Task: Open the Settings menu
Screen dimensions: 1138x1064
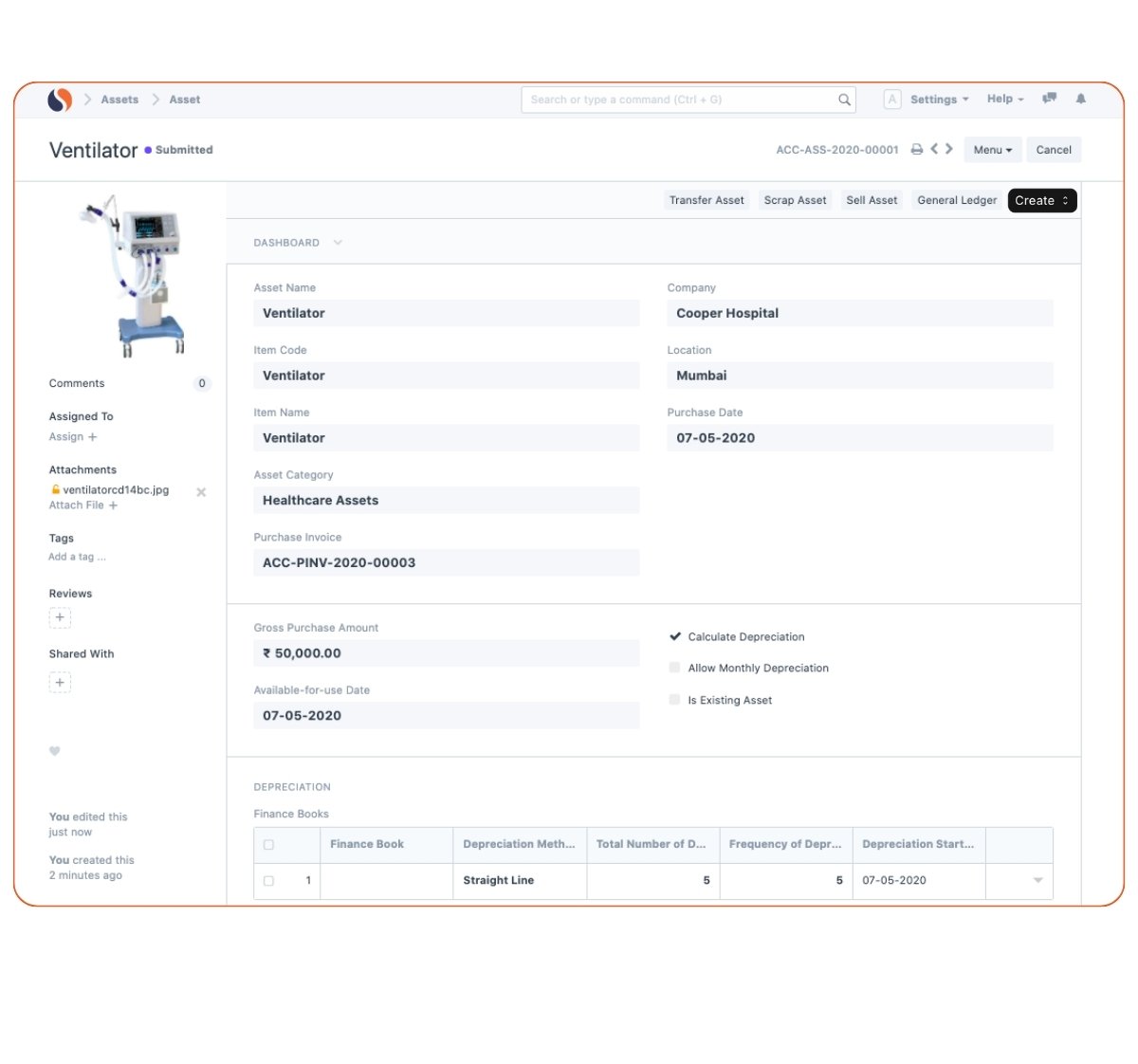Action: (x=938, y=100)
